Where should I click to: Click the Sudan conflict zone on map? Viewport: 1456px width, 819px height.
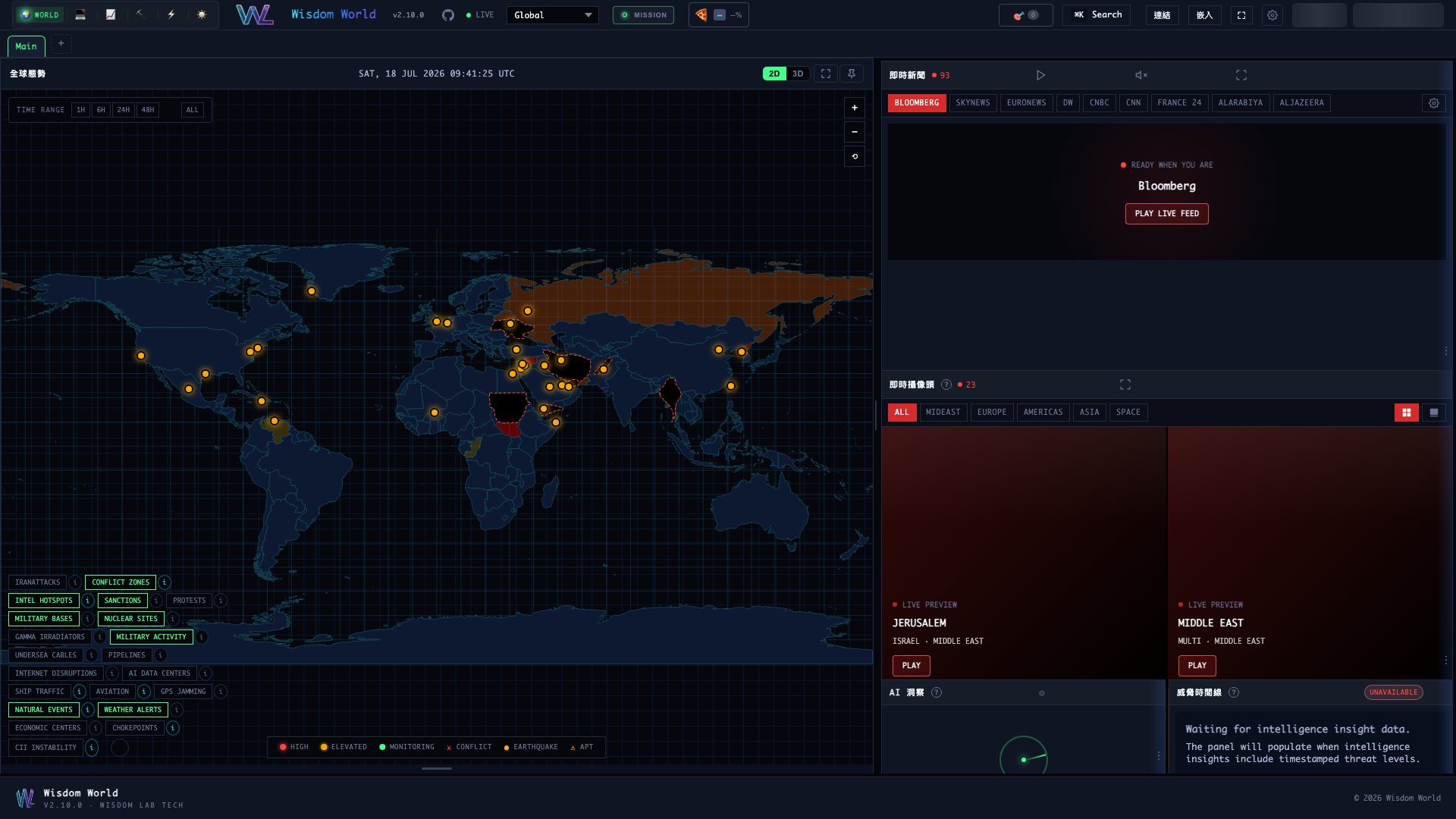(x=508, y=407)
